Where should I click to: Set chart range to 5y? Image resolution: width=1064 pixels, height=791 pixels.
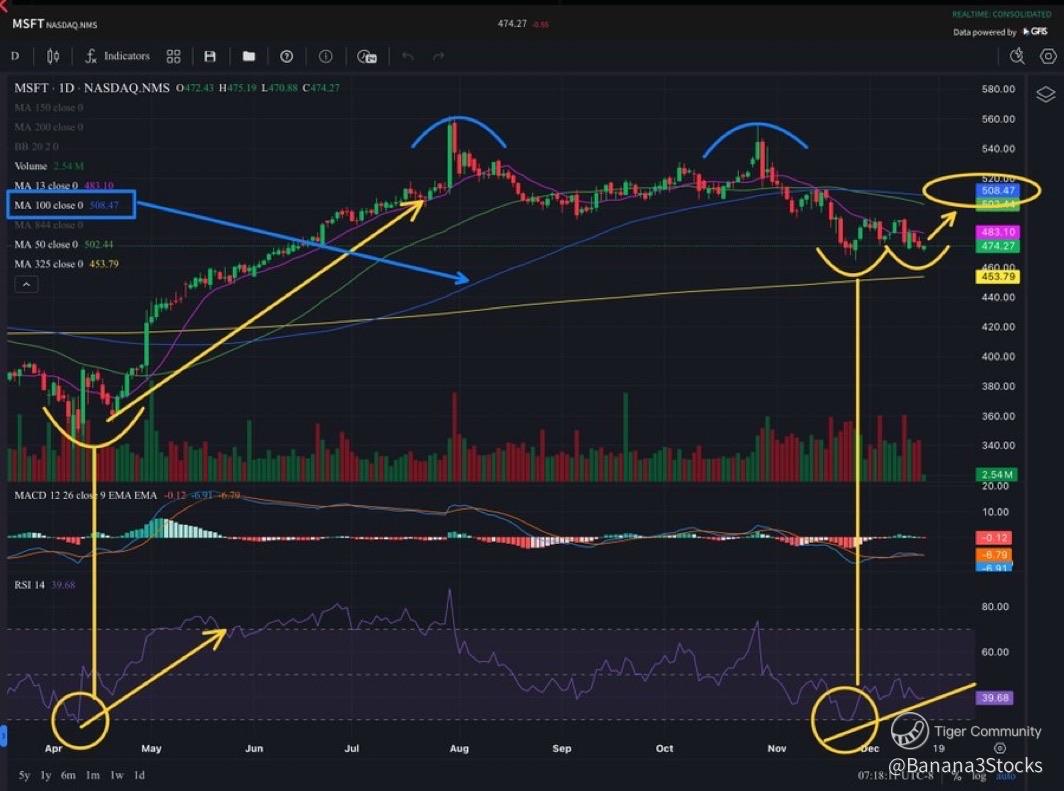24,775
